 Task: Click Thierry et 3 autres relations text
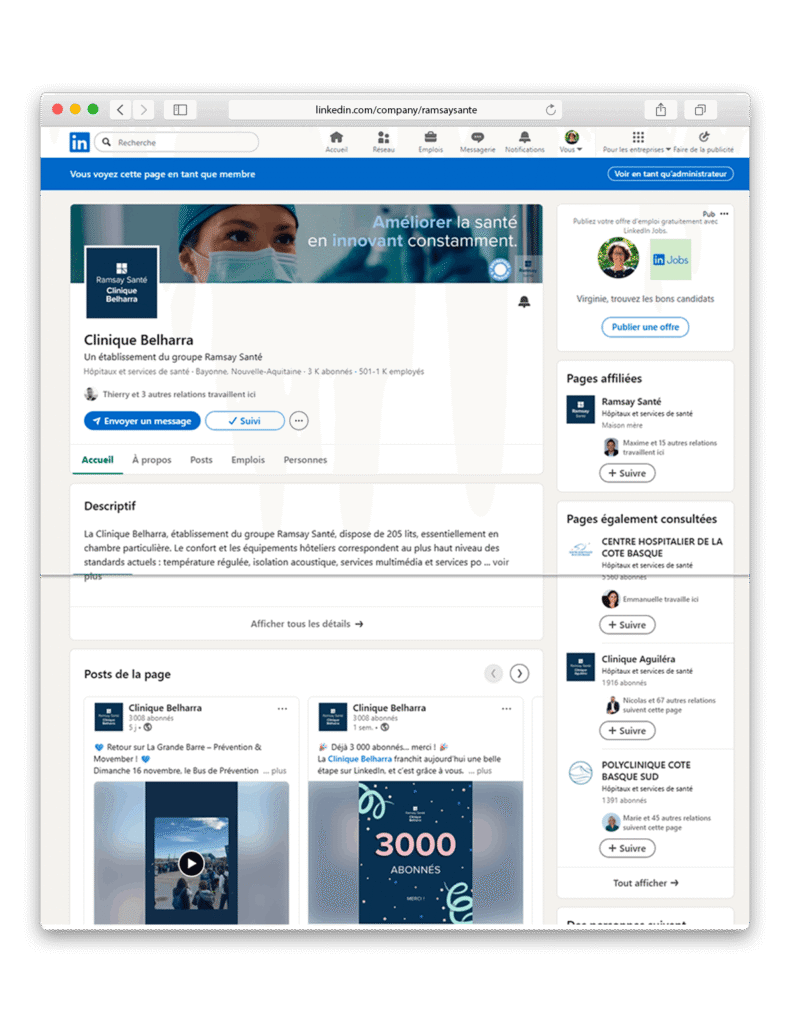179,394
